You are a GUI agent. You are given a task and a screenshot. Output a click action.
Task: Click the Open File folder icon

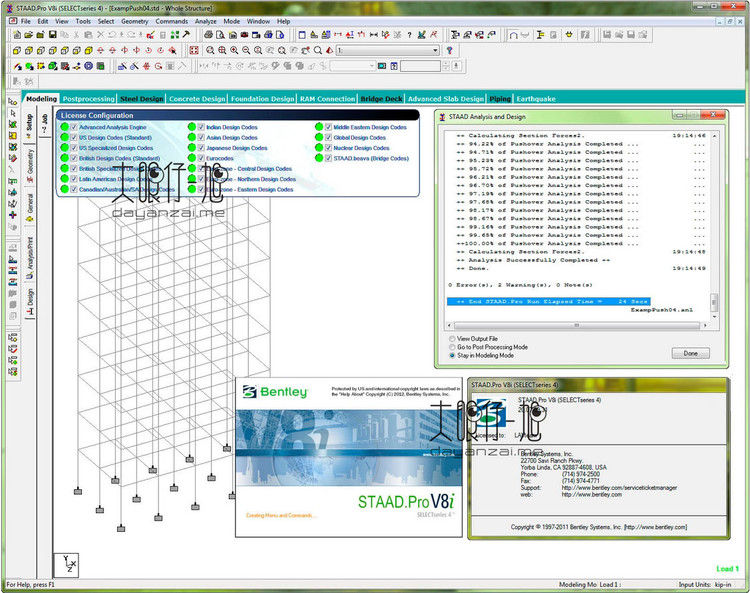pyautogui.click(x=29, y=35)
